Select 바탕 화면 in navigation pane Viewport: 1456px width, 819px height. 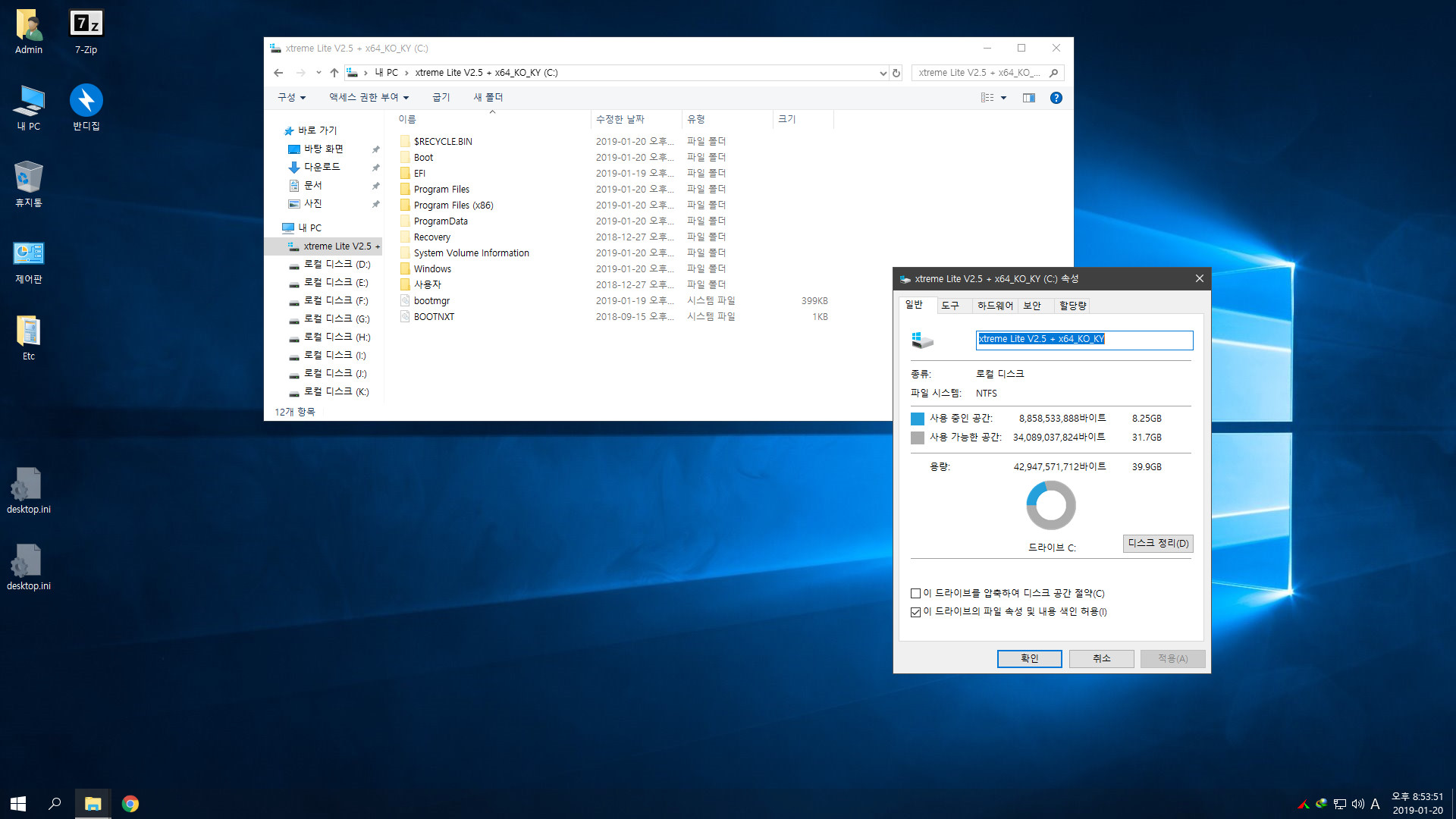coord(324,149)
